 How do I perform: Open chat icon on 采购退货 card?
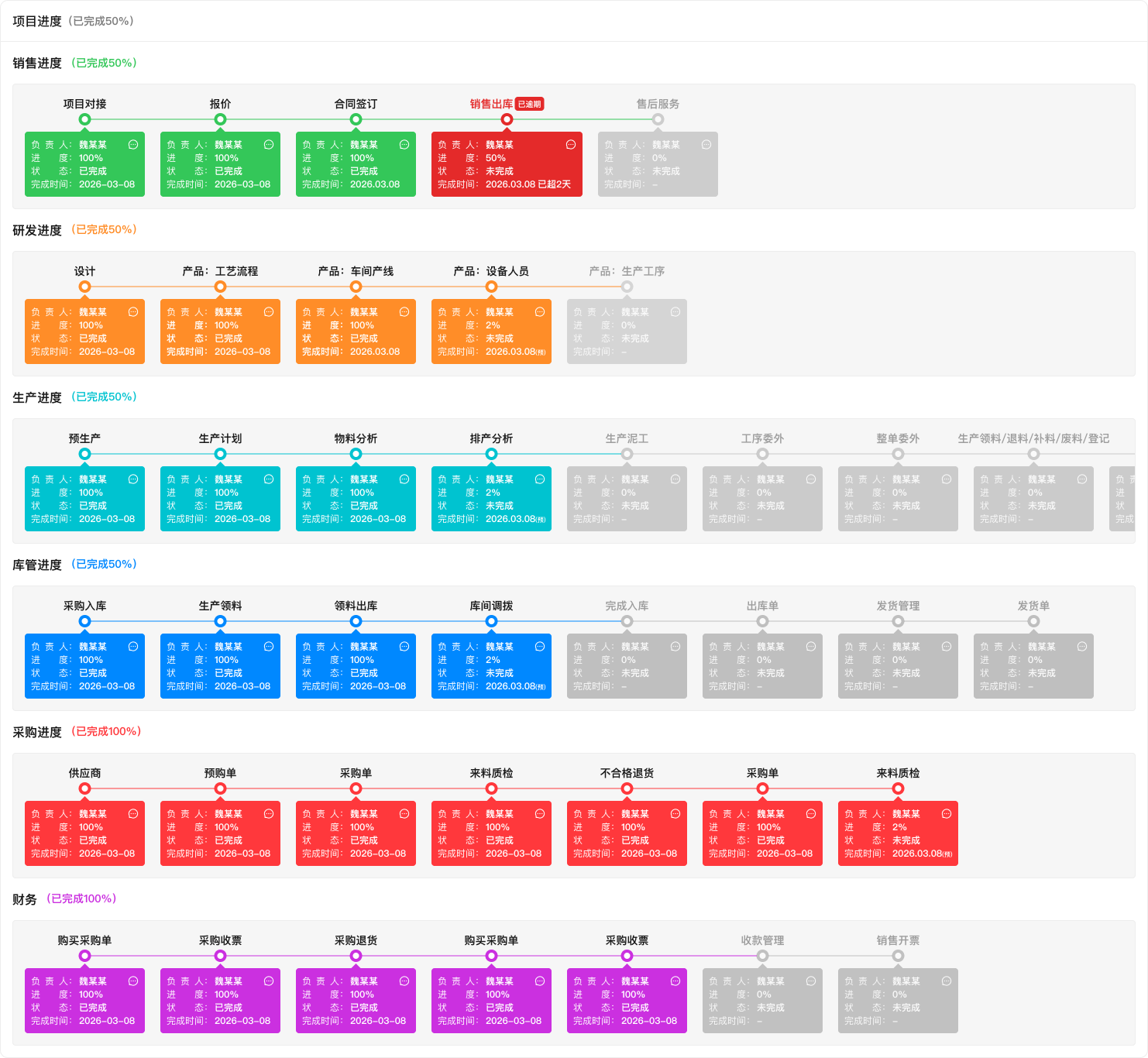point(404,981)
